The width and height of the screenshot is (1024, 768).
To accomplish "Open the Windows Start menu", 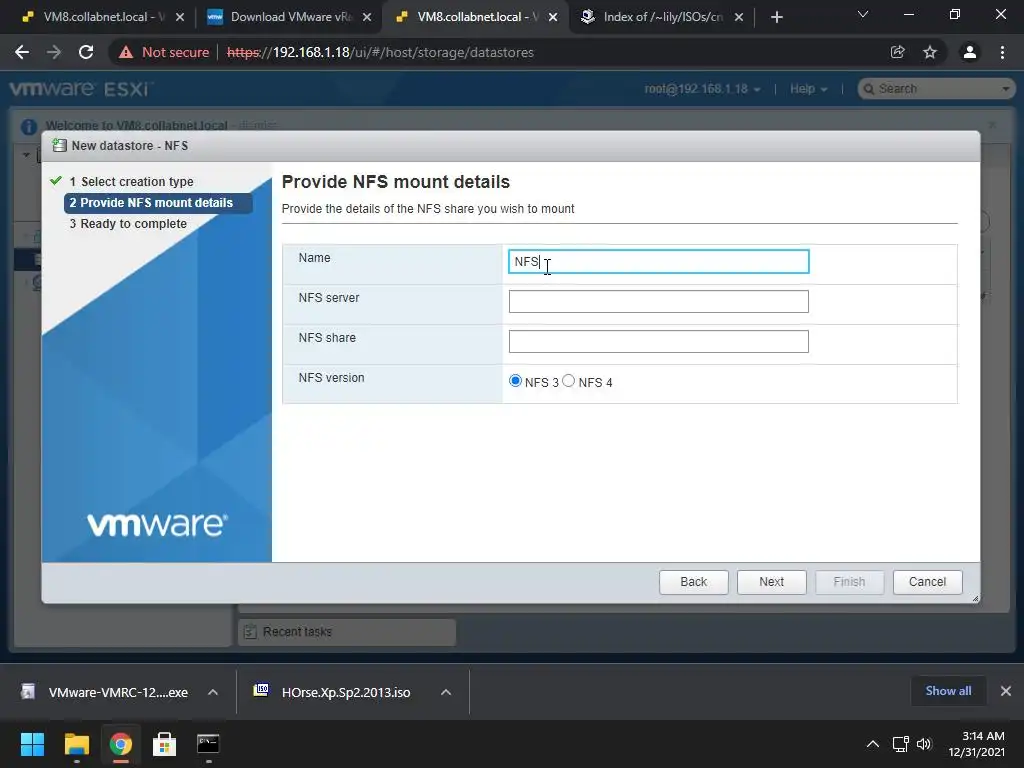I will 32,744.
